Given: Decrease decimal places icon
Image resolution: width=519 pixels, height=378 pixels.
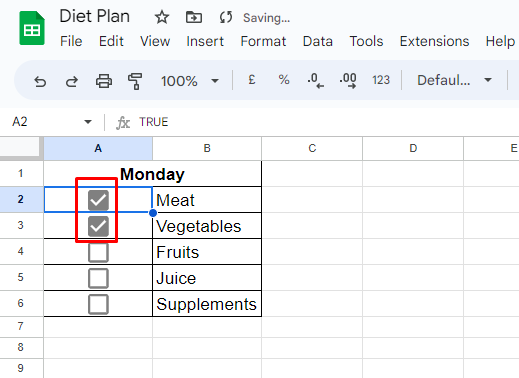Looking at the screenshot, I should (315, 81).
